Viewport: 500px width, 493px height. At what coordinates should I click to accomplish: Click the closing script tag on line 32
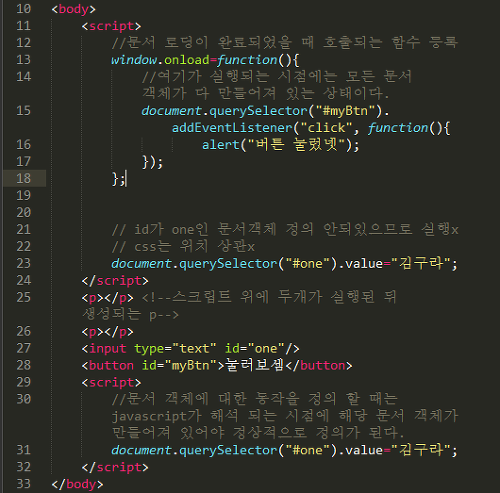pyautogui.click(x=115, y=467)
